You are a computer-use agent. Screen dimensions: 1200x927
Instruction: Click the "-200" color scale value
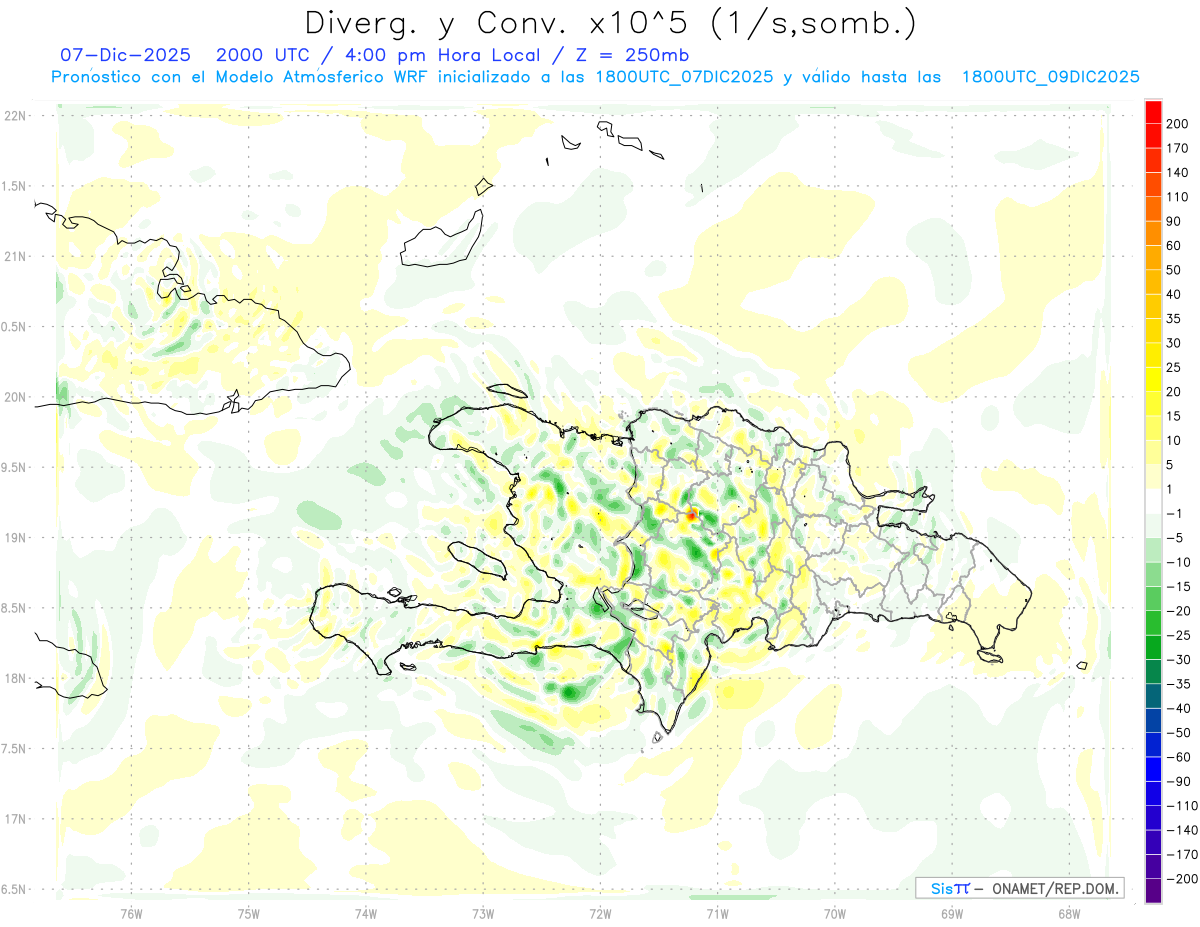pos(1182,879)
